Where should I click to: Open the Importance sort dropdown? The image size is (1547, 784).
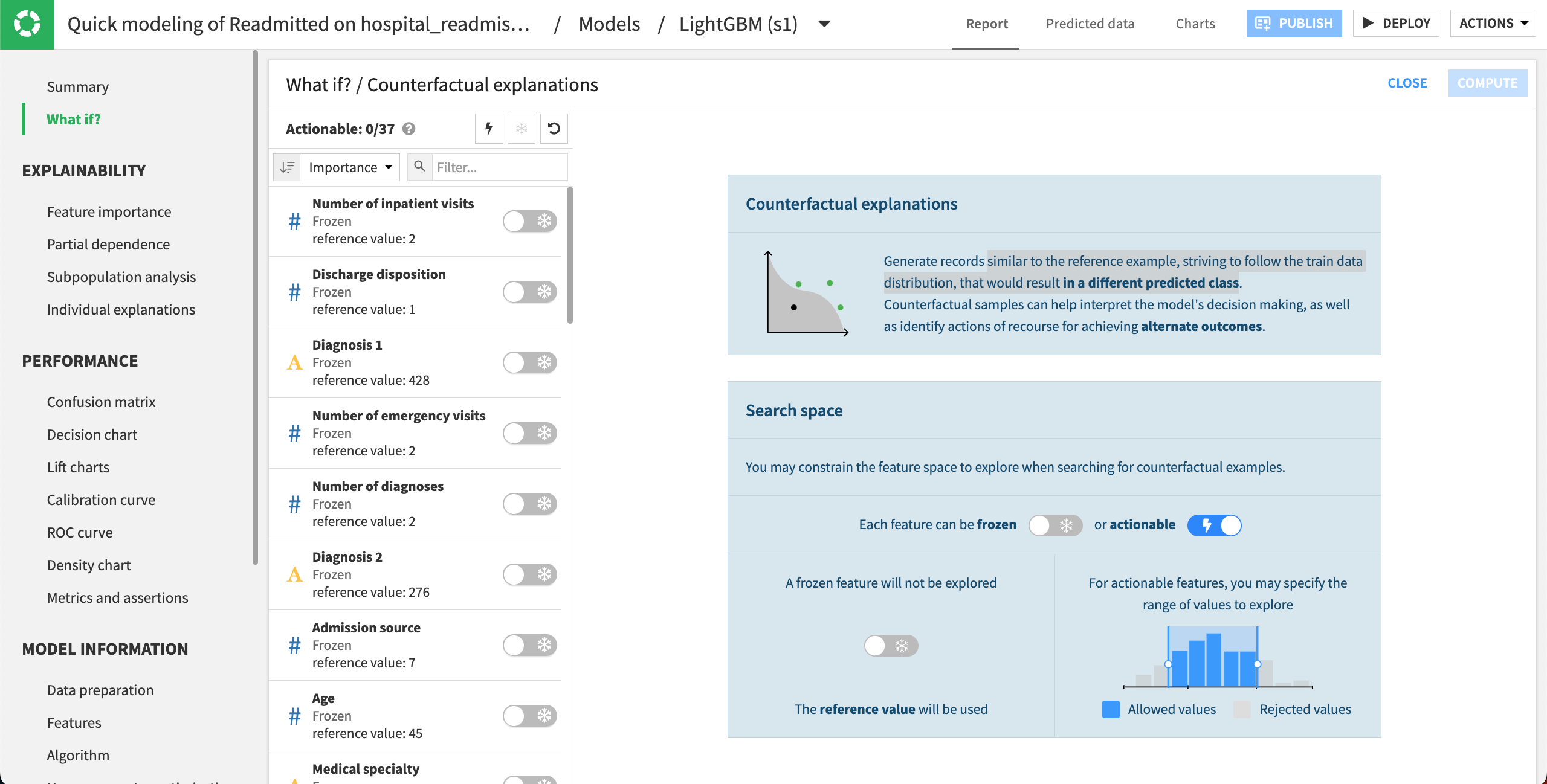click(x=350, y=167)
